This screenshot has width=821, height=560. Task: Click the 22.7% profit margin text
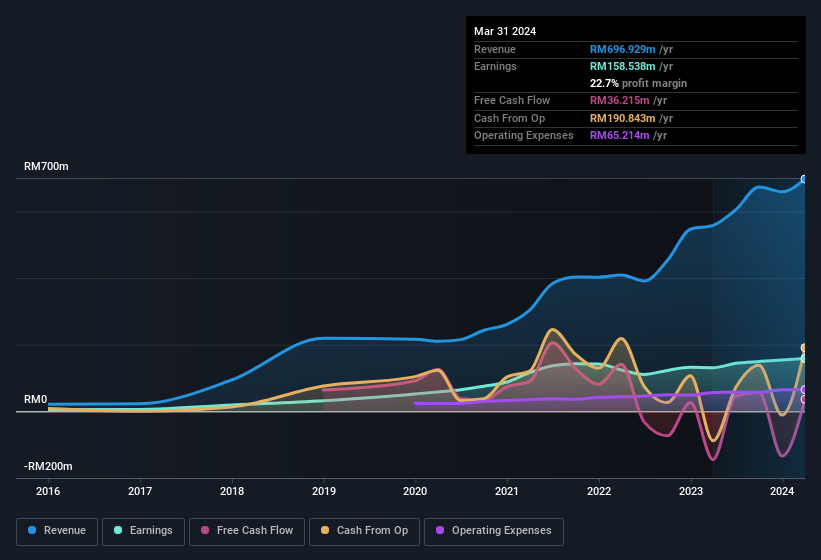[638, 83]
